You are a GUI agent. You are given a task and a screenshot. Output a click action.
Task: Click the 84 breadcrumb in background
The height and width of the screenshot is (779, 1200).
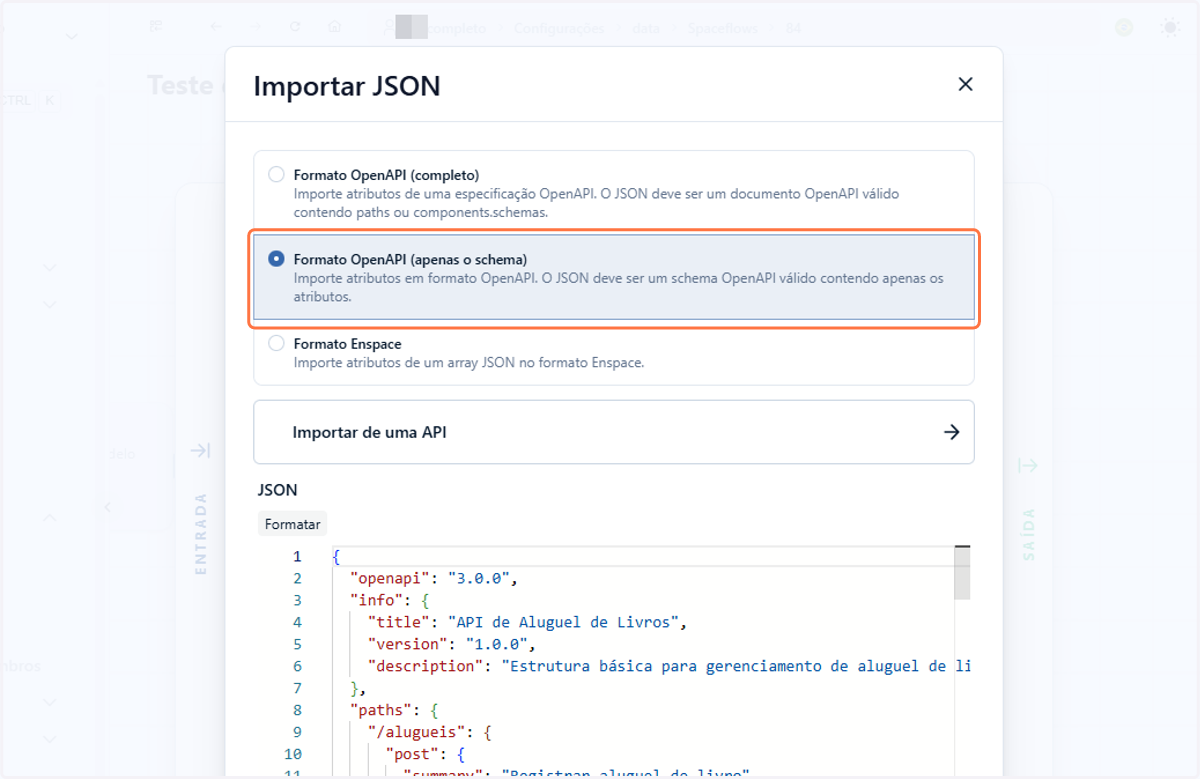click(x=793, y=29)
